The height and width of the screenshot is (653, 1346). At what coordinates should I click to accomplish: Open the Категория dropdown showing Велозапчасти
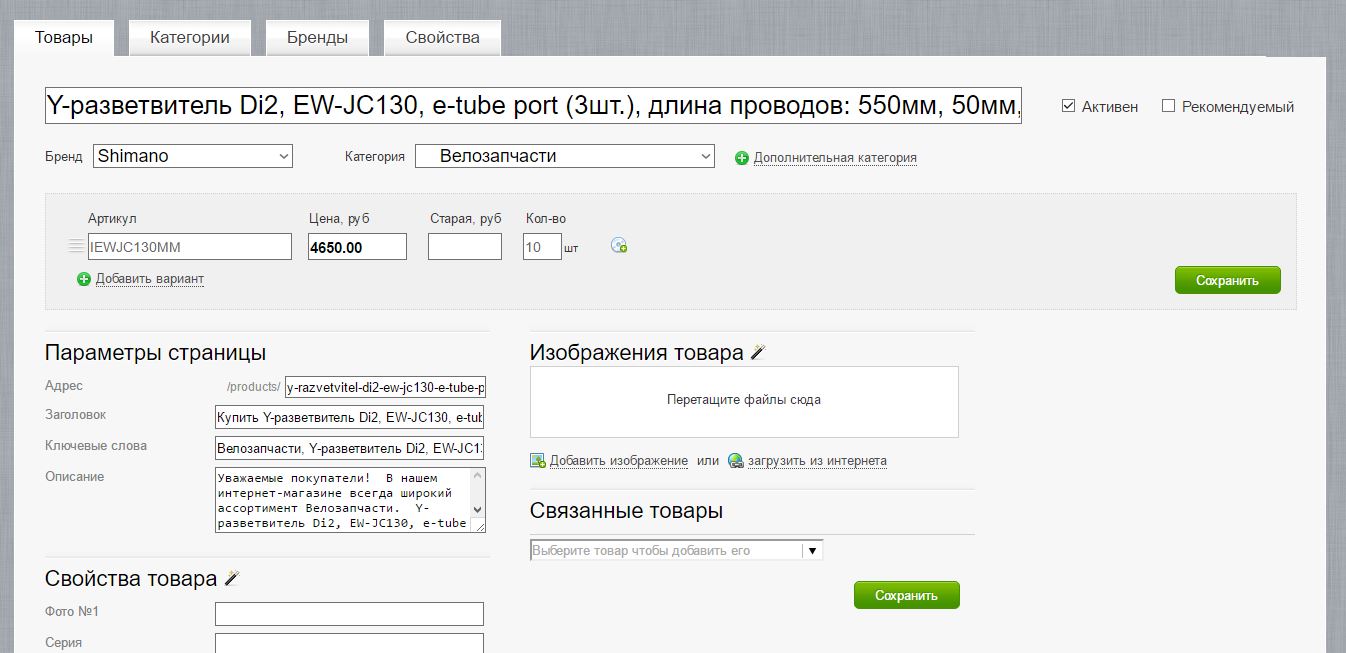[x=564, y=156]
